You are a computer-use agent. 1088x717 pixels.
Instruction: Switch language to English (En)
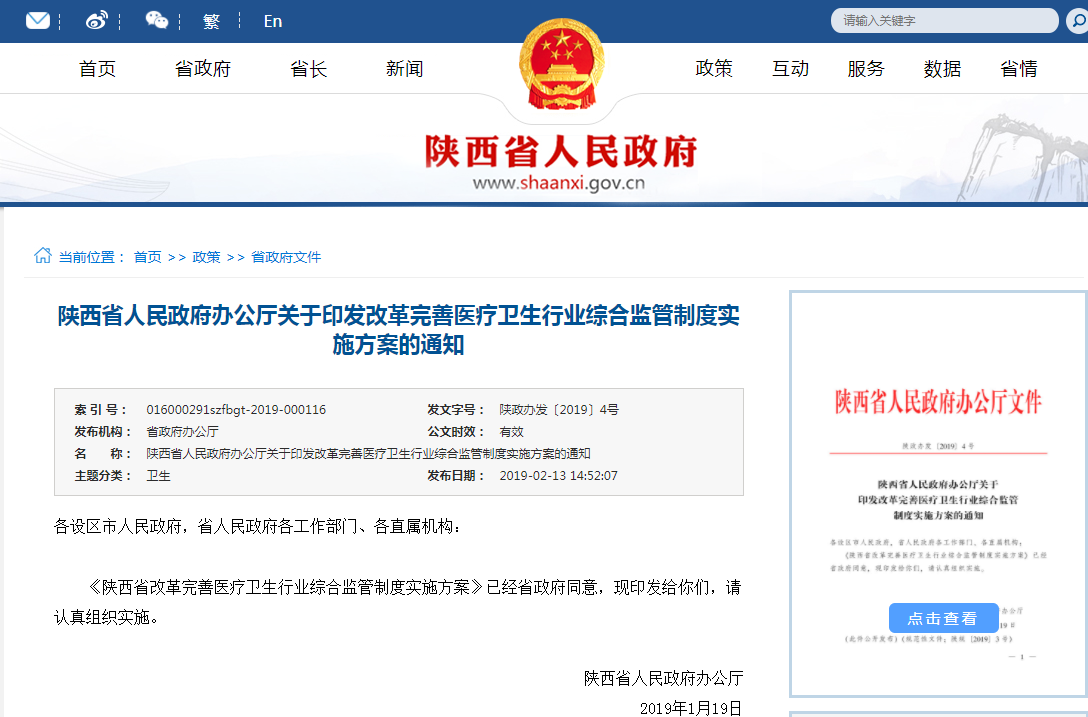tap(273, 21)
